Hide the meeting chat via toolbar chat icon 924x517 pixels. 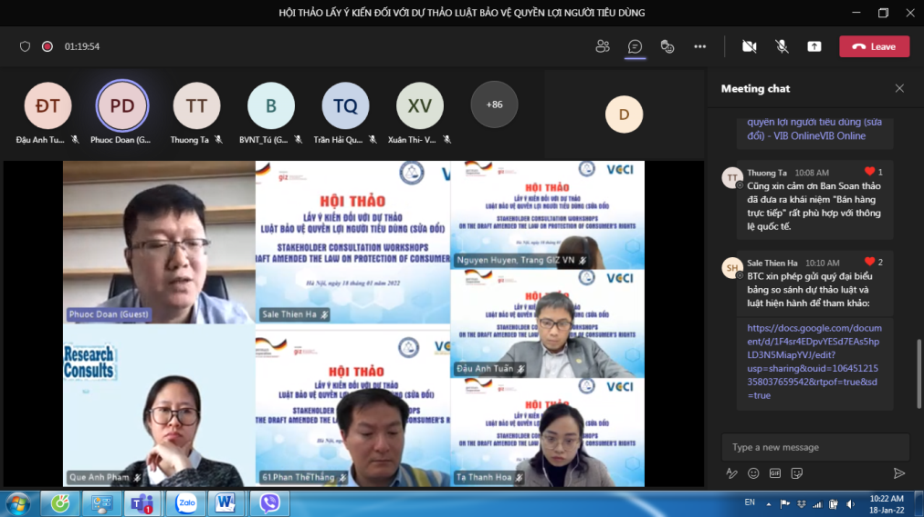(x=634, y=46)
